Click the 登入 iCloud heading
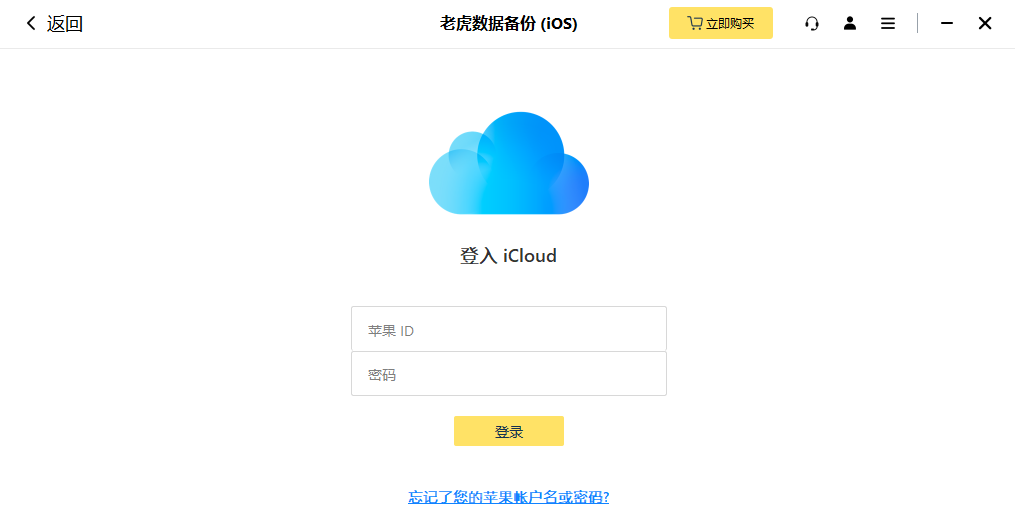This screenshot has height=507, width=1015. [508, 256]
